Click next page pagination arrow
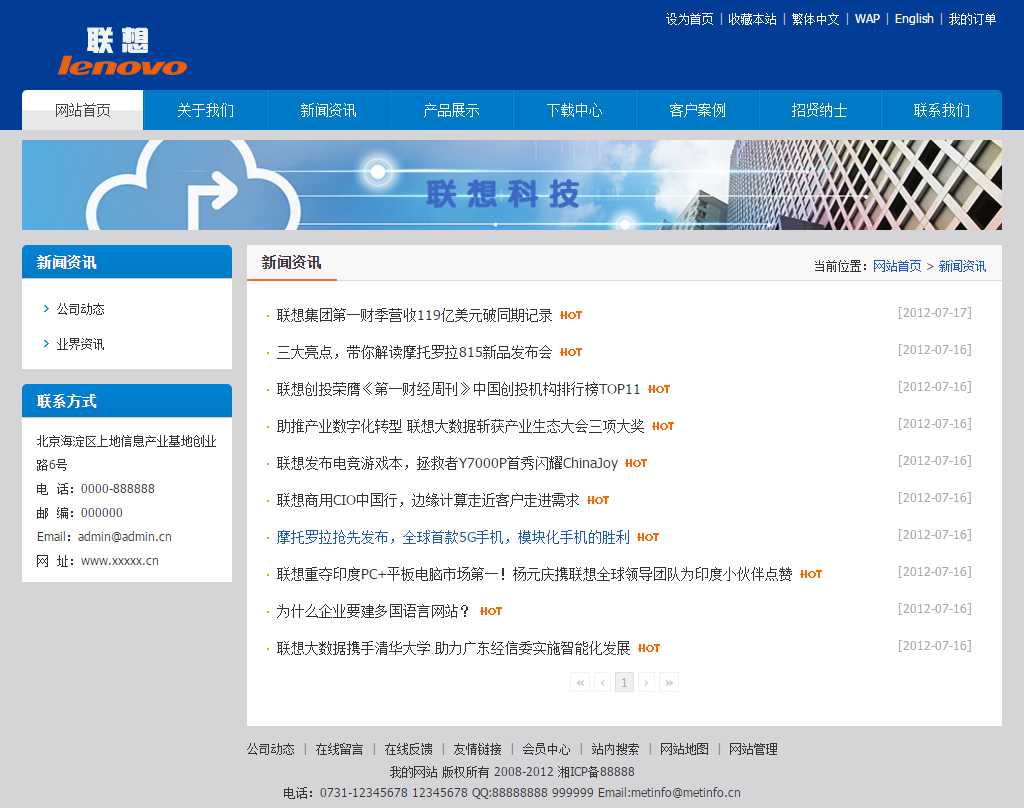The image size is (1024, 808). [646, 682]
